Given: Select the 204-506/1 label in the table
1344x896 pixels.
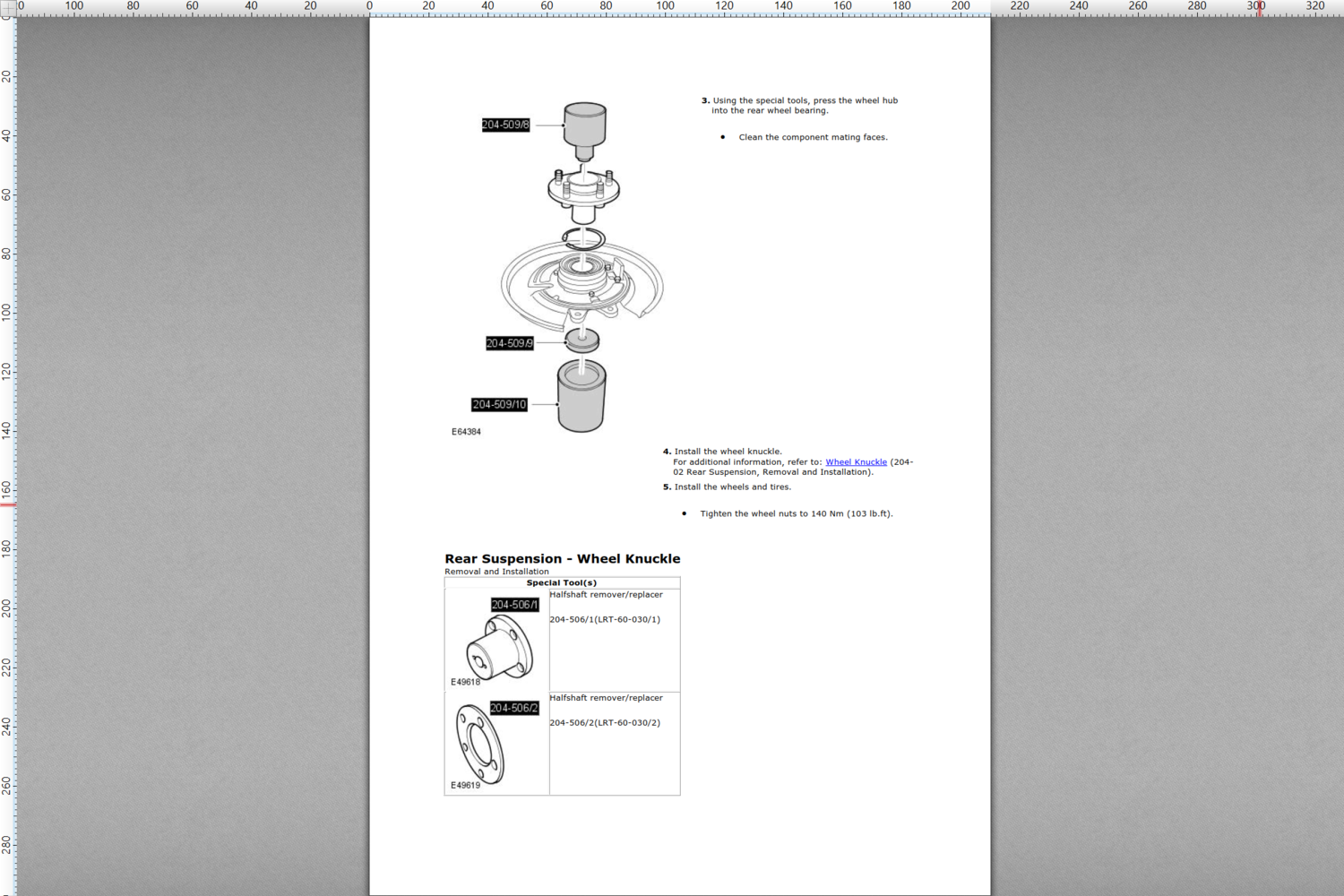Looking at the screenshot, I should 514,605.
